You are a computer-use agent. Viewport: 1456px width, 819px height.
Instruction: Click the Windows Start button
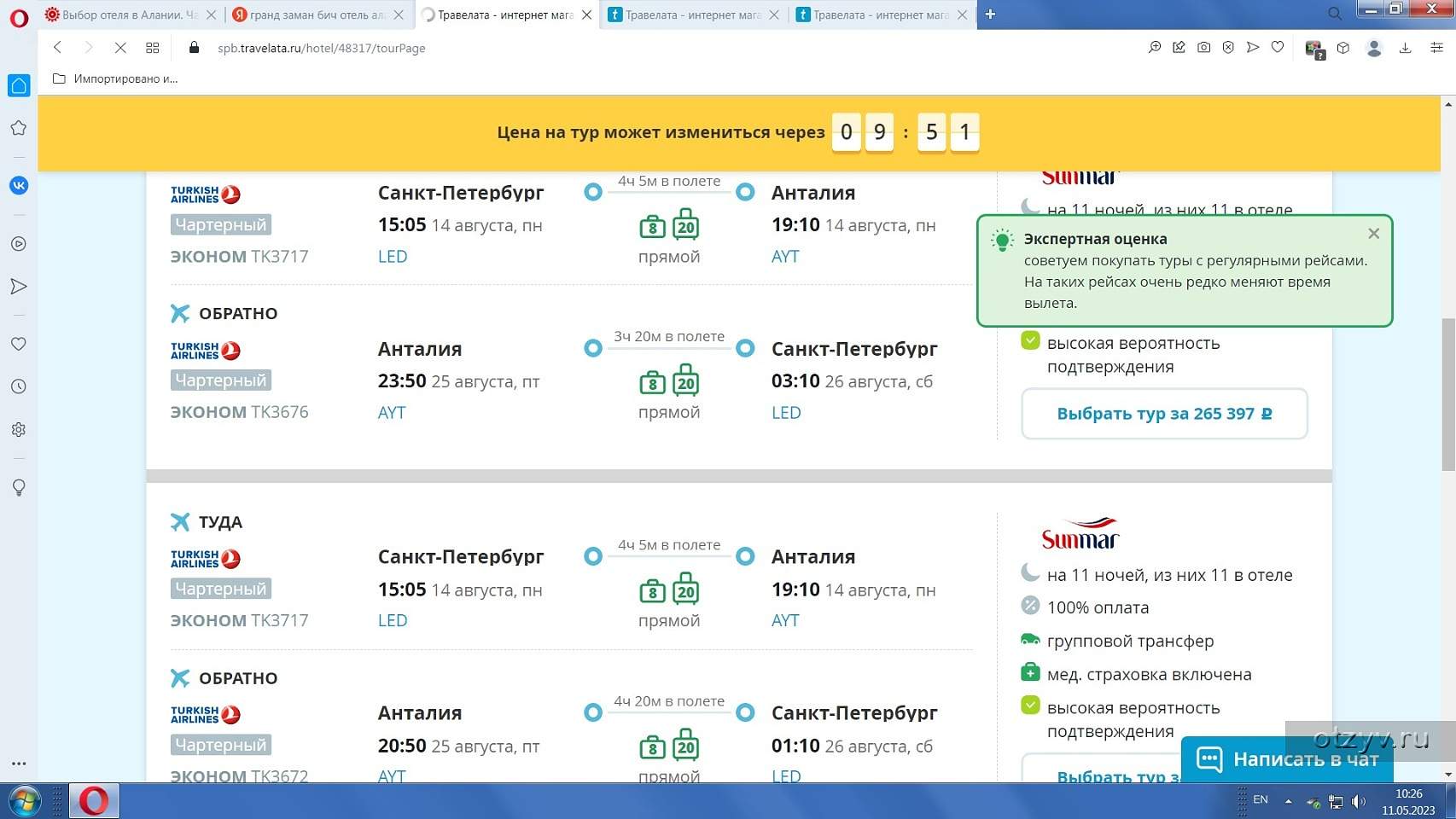[23, 801]
